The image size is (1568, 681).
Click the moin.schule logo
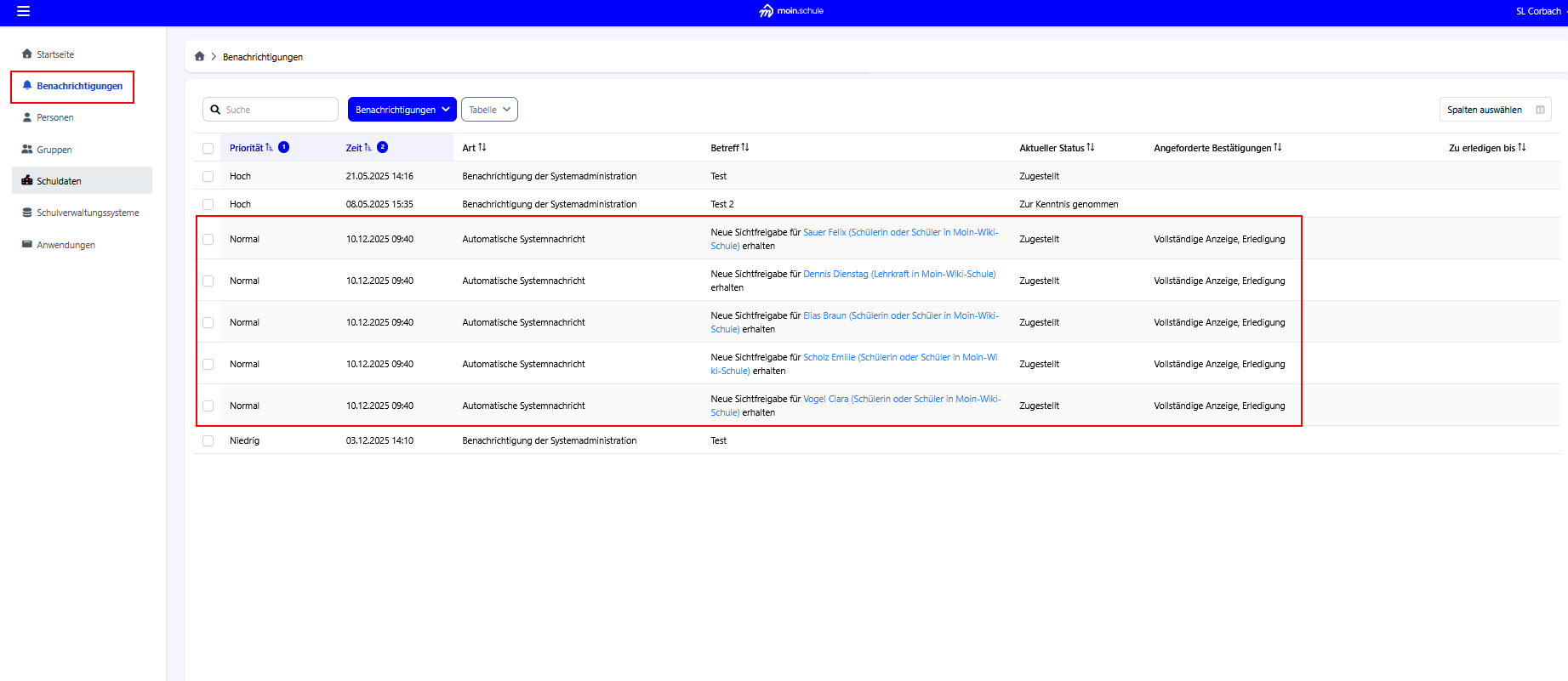pyautogui.click(x=790, y=11)
